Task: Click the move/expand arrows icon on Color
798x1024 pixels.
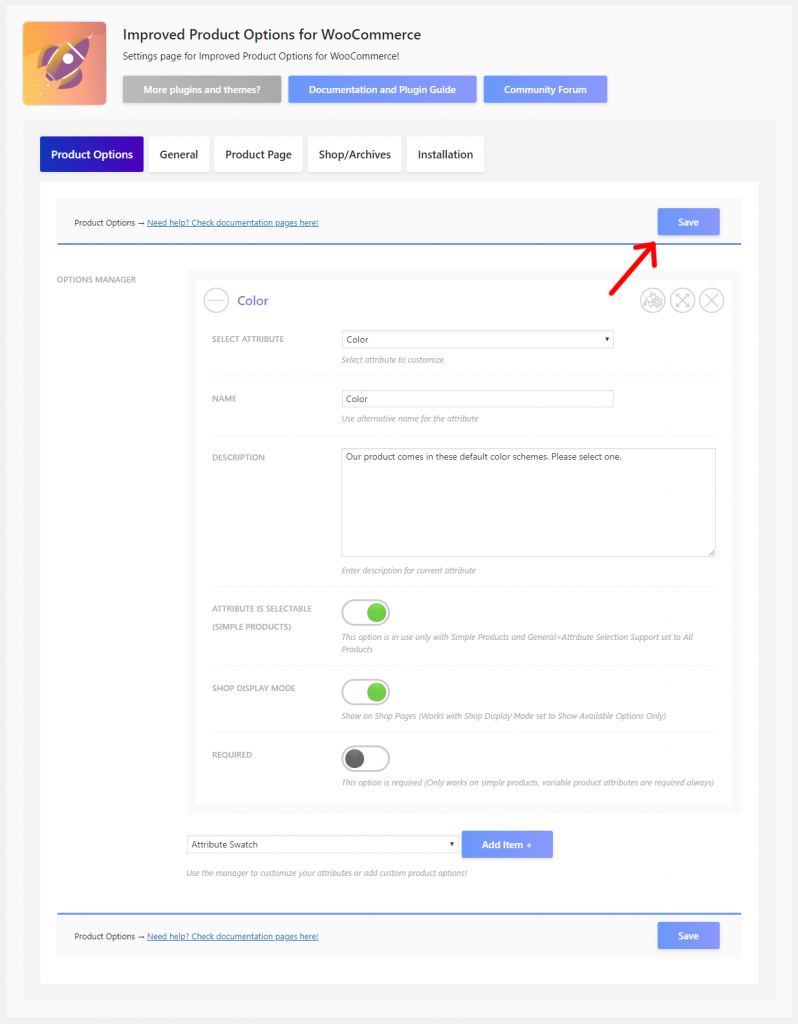Action: (682, 300)
